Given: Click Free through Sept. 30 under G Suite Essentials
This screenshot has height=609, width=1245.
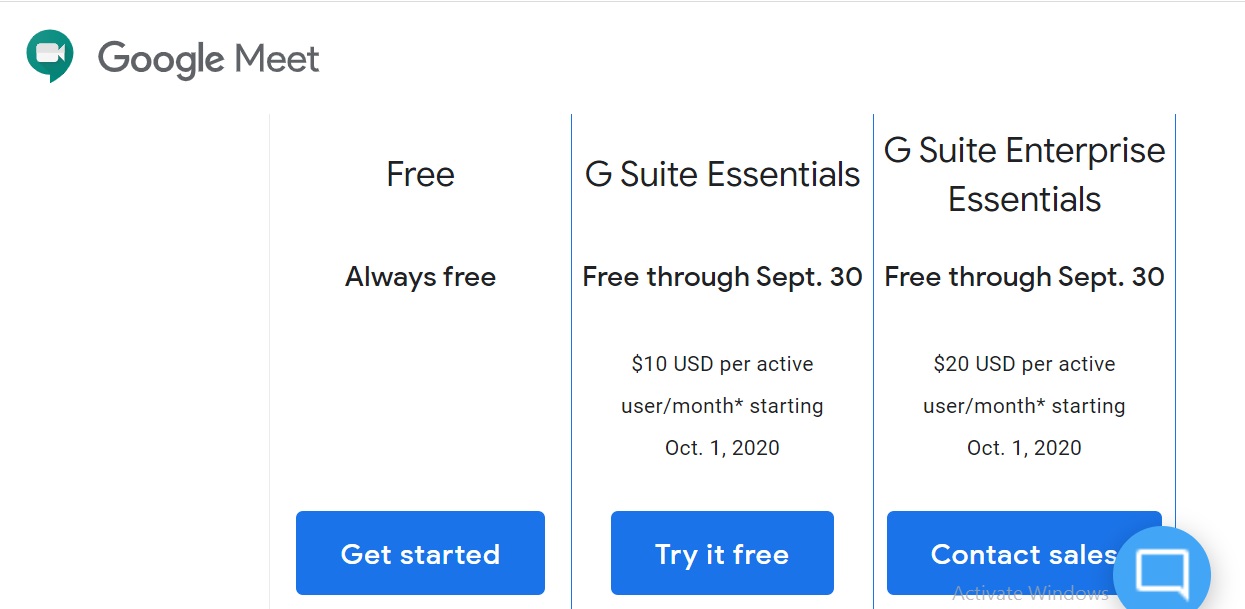Looking at the screenshot, I should click(x=722, y=277).
